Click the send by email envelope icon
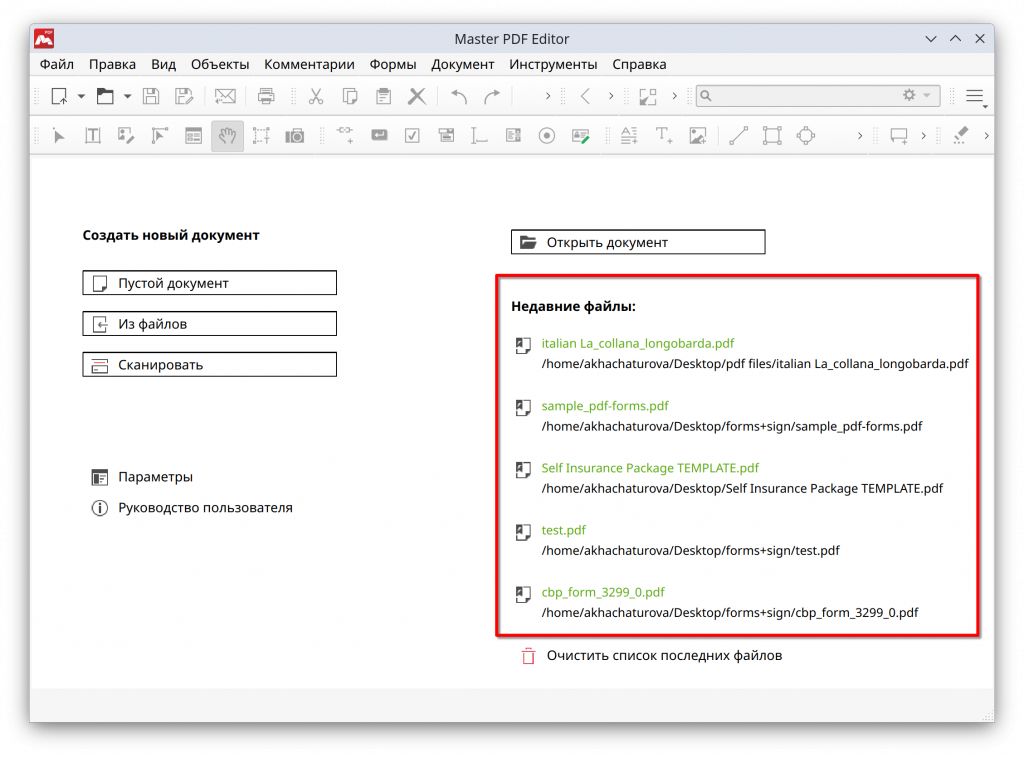 click(x=225, y=96)
